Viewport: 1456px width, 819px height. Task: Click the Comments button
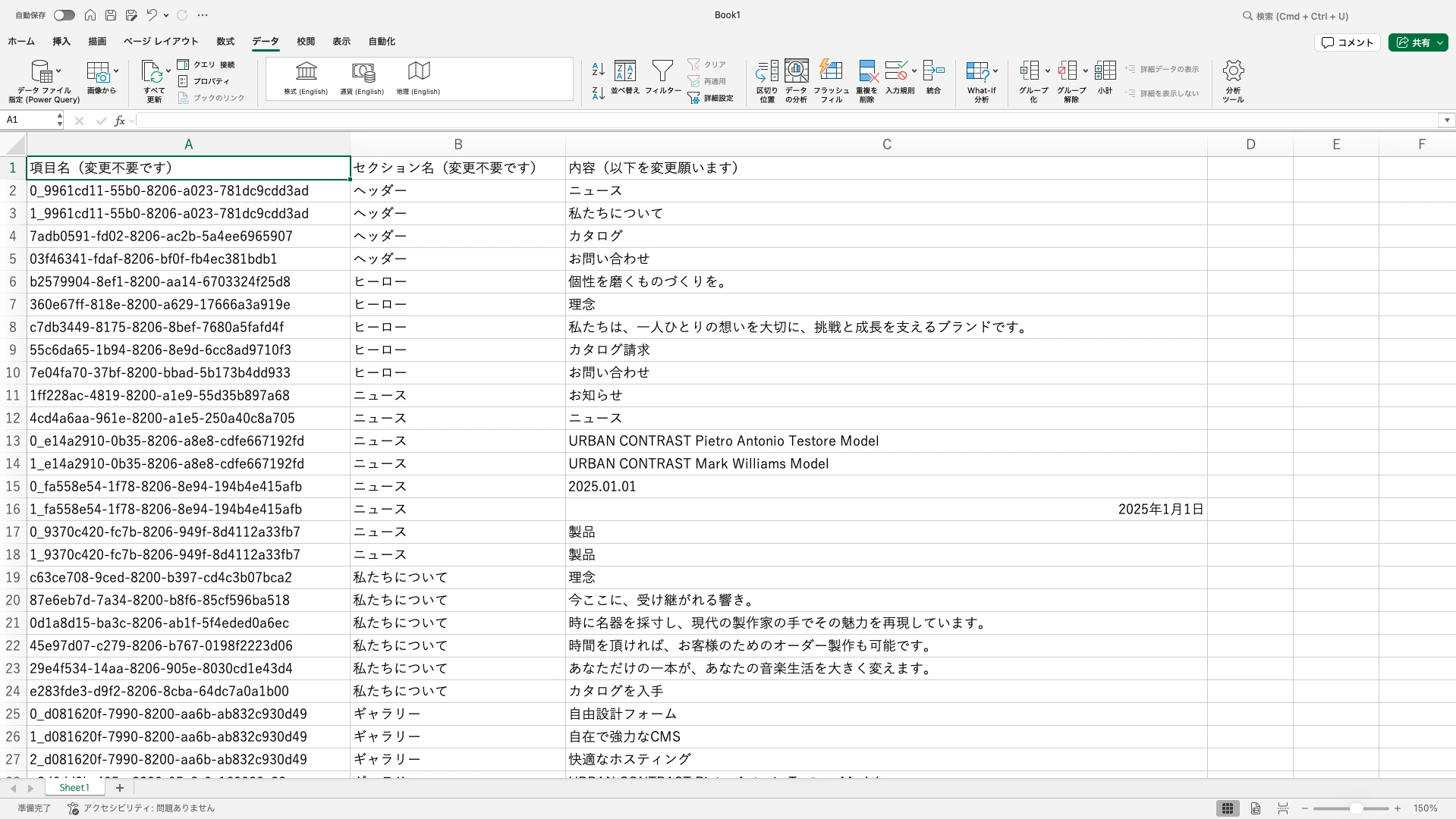point(1347,42)
